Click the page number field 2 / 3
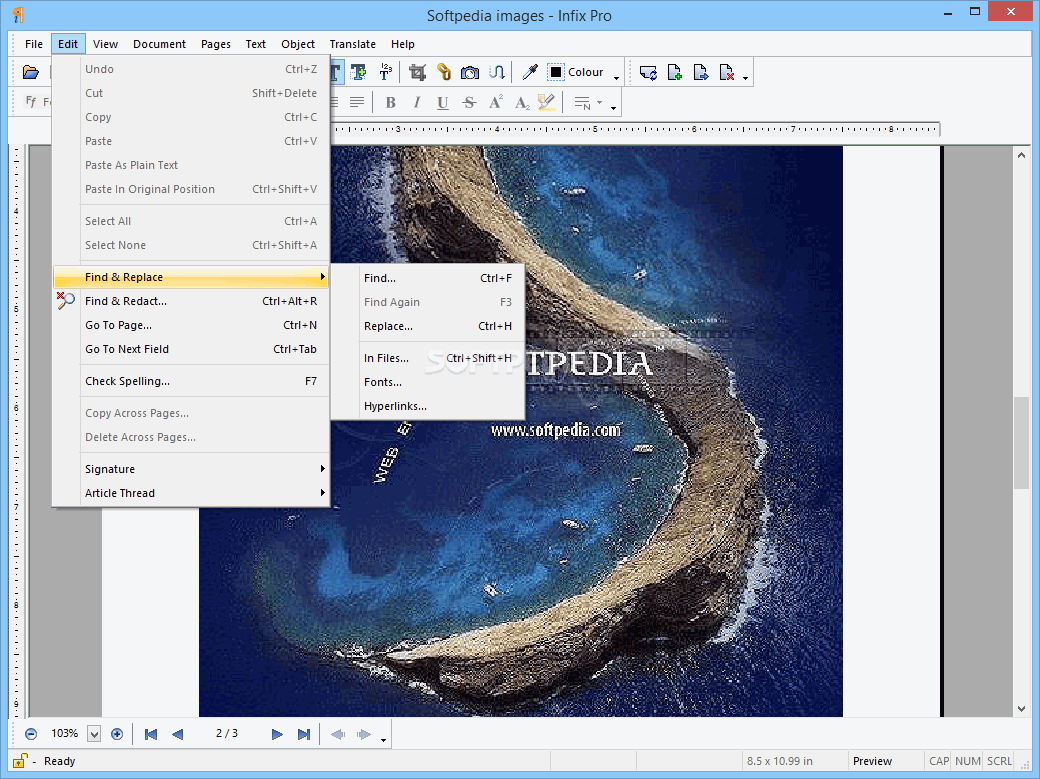 point(227,733)
